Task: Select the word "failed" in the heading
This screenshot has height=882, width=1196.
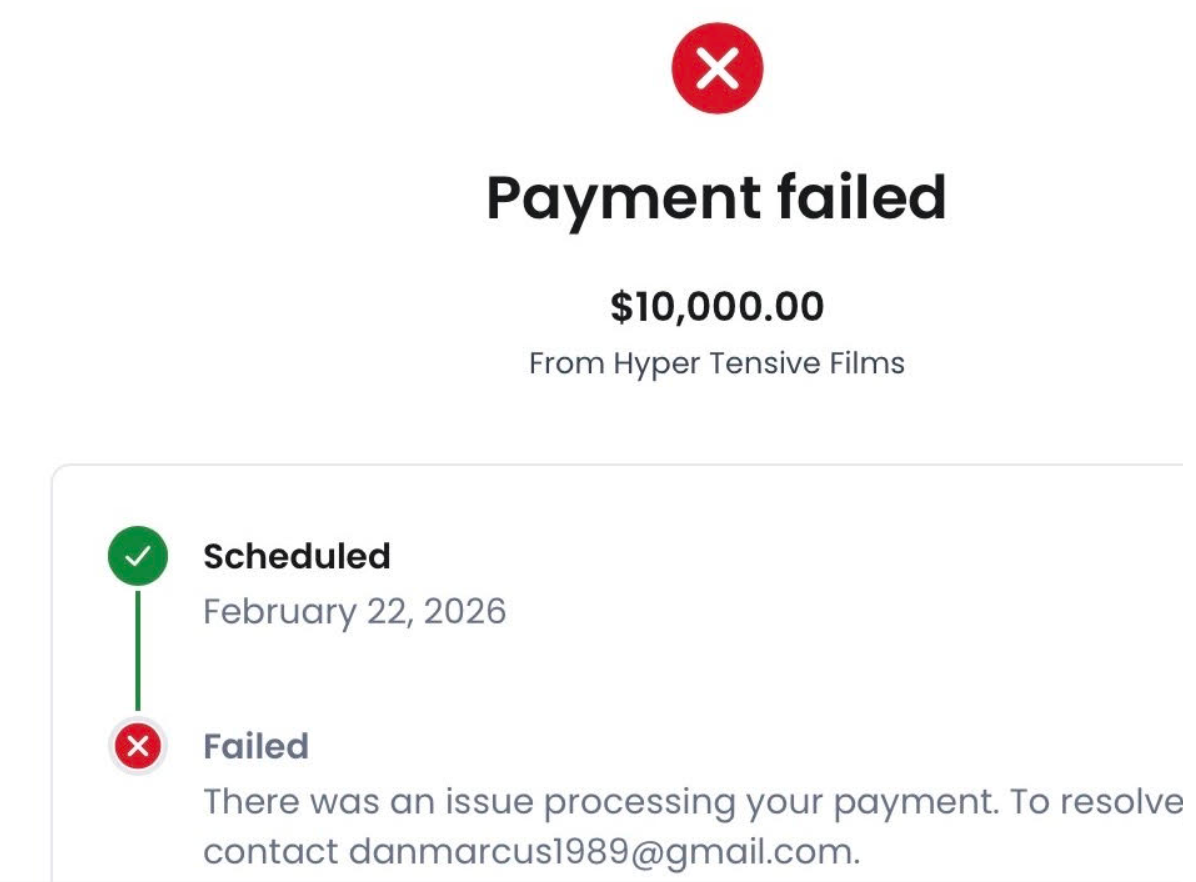Action: [x=862, y=196]
